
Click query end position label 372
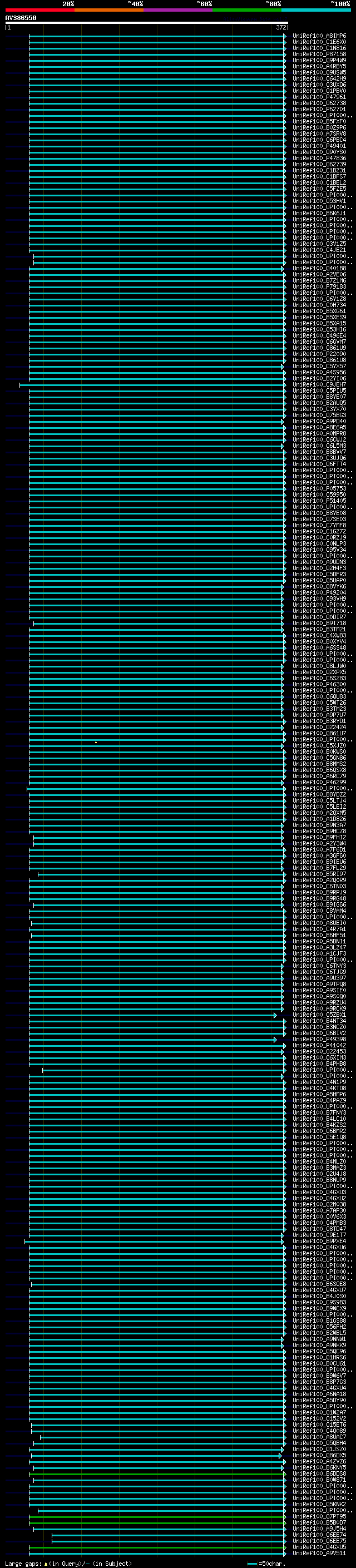click(281, 27)
